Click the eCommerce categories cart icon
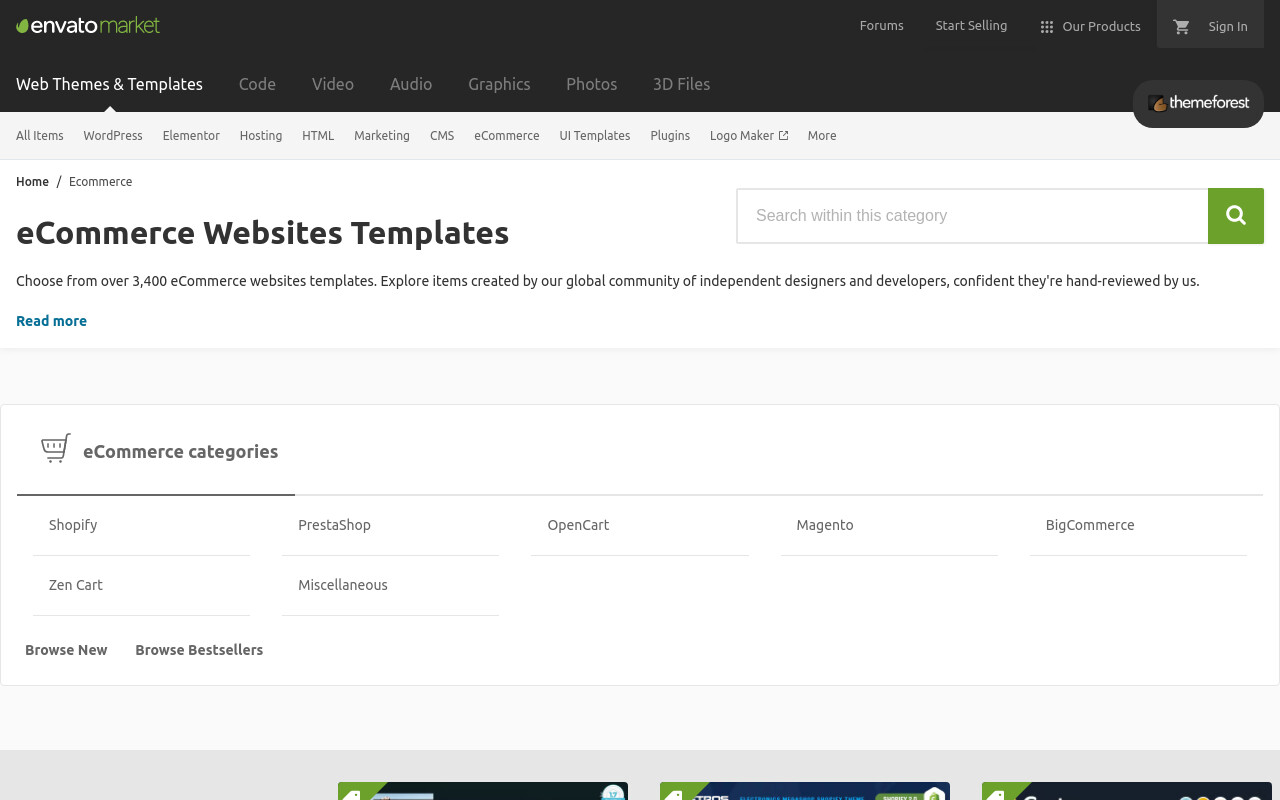Screen dimensions: 1280x800 (x=56, y=448)
